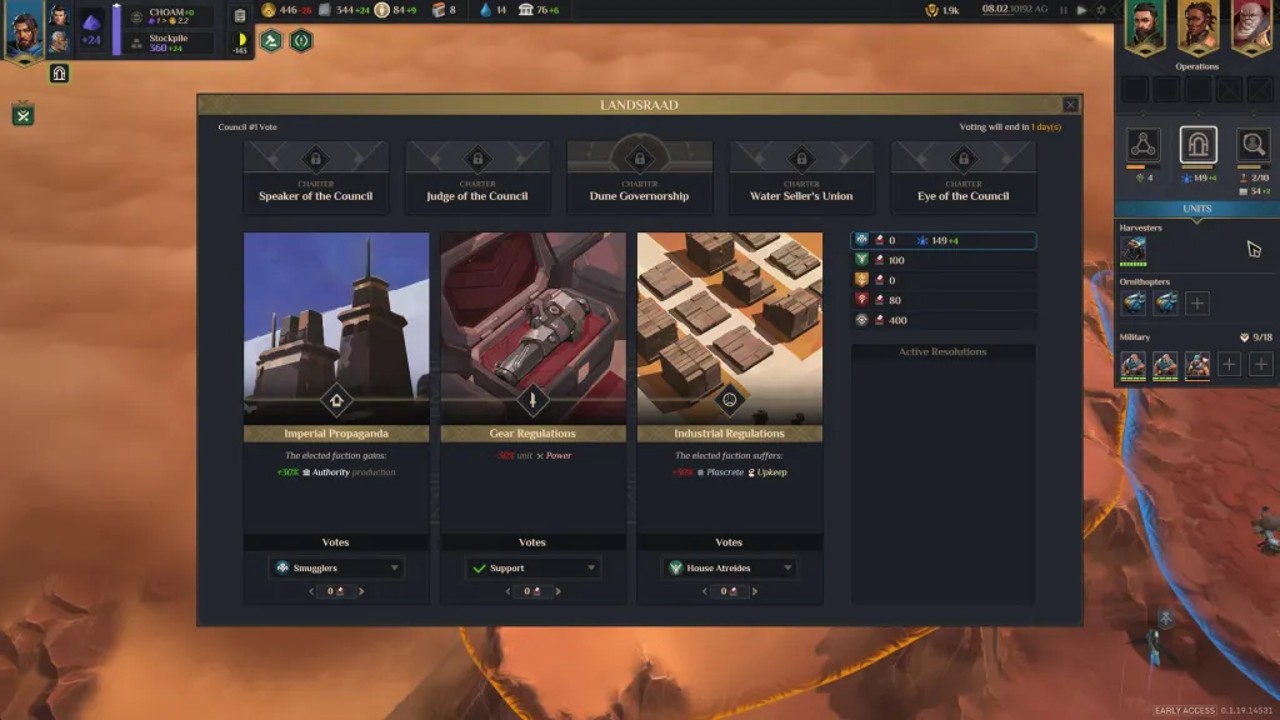1280x720 pixels.
Task: Open Support vote choice dropdown
Action: click(533, 568)
